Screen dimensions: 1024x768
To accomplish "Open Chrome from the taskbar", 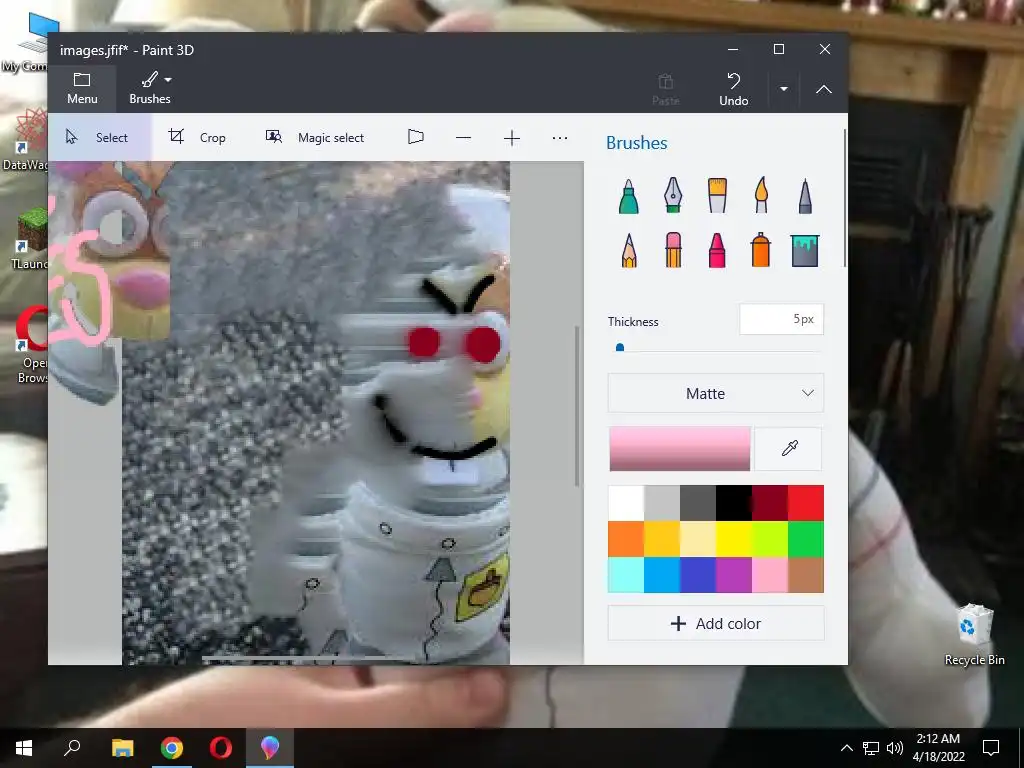I will coord(172,748).
